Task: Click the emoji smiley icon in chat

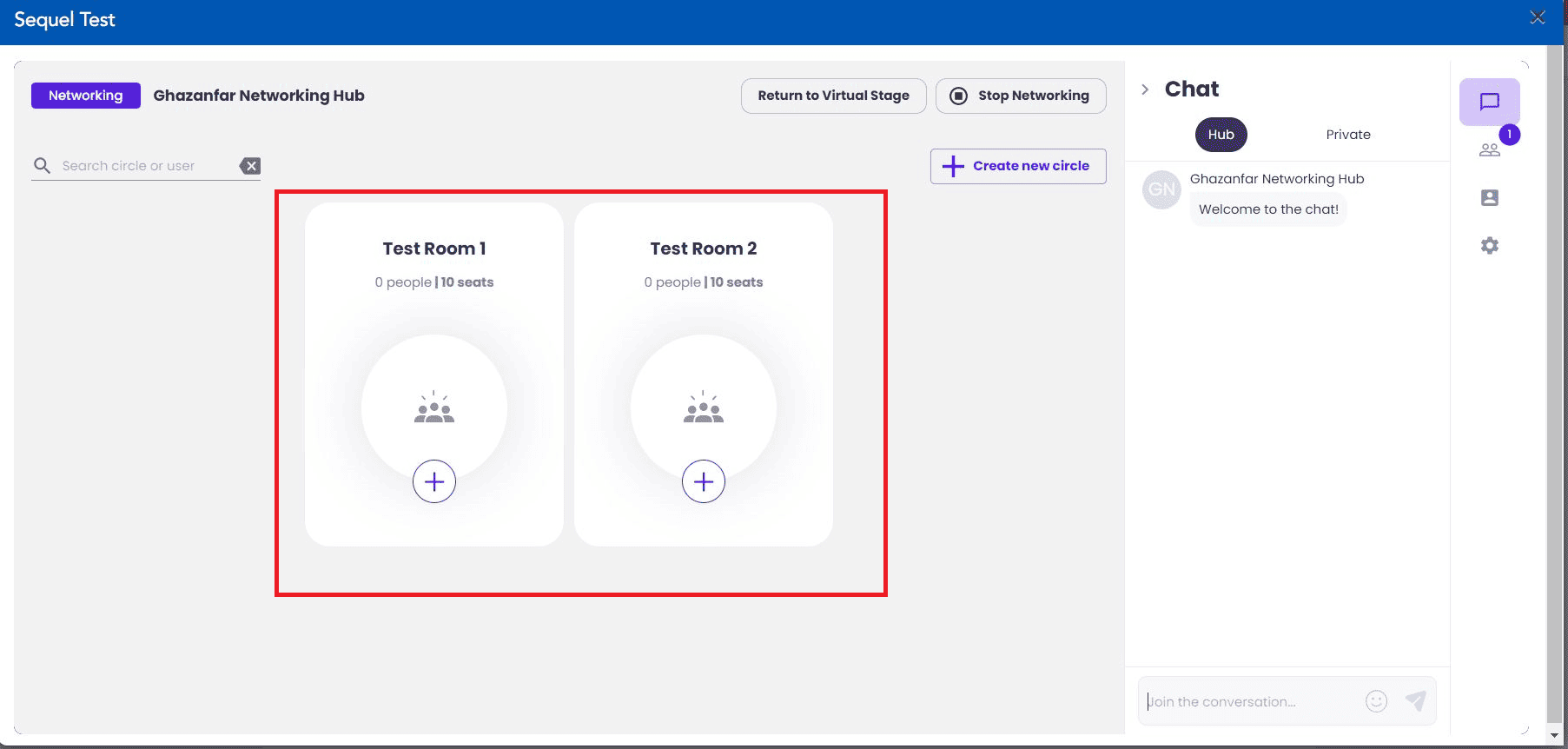Action: tap(1376, 701)
